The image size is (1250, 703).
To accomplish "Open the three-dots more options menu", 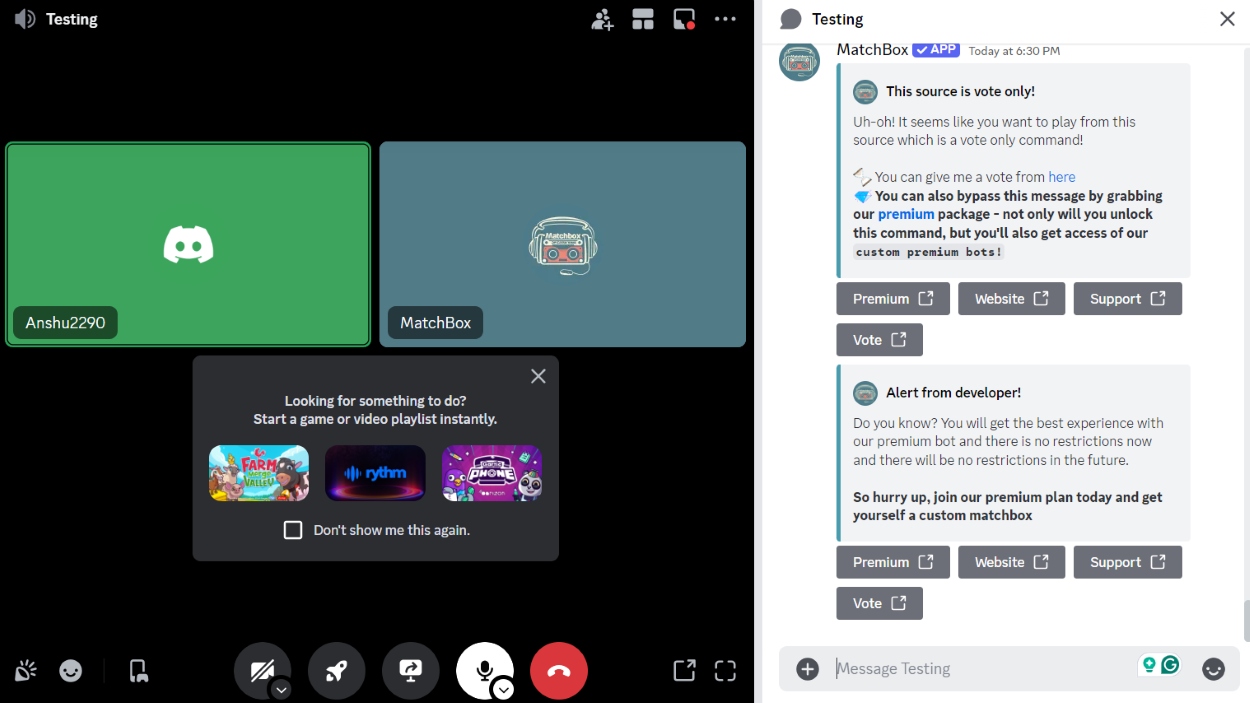I will click(x=725, y=19).
